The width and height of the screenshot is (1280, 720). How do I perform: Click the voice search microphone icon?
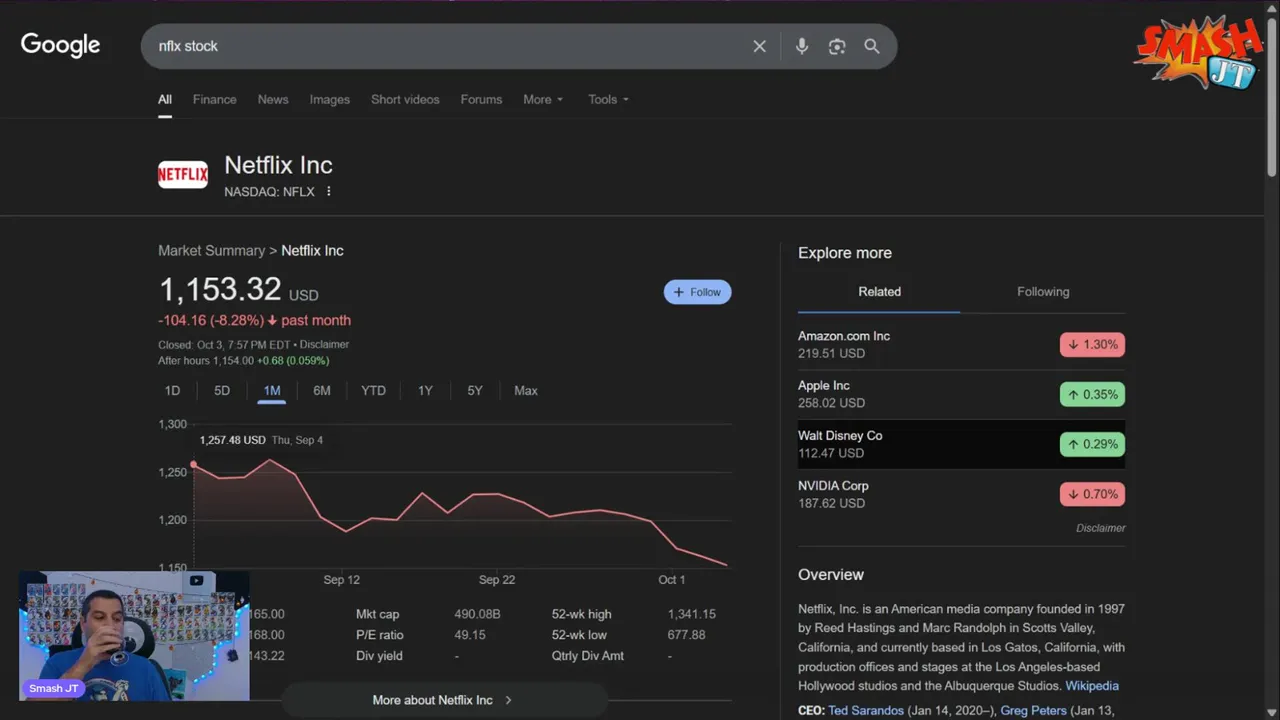(802, 46)
